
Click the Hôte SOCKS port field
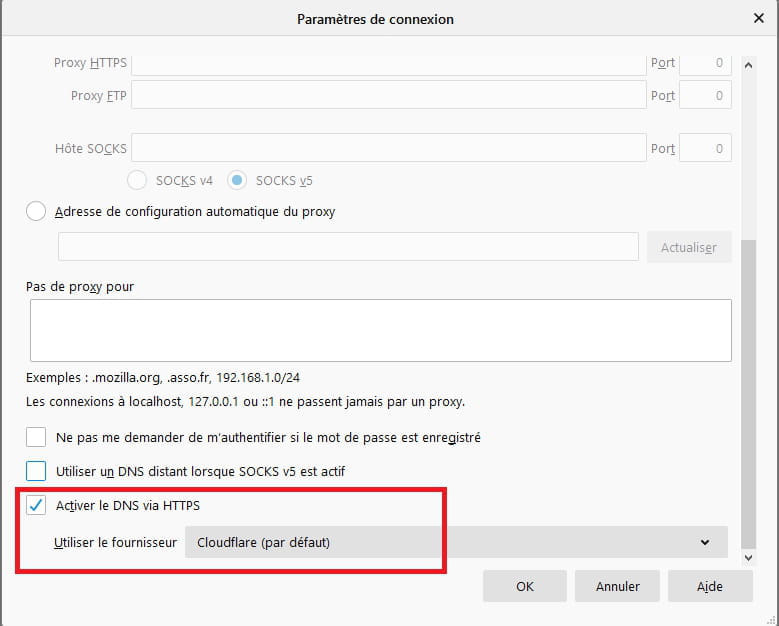click(705, 148)
